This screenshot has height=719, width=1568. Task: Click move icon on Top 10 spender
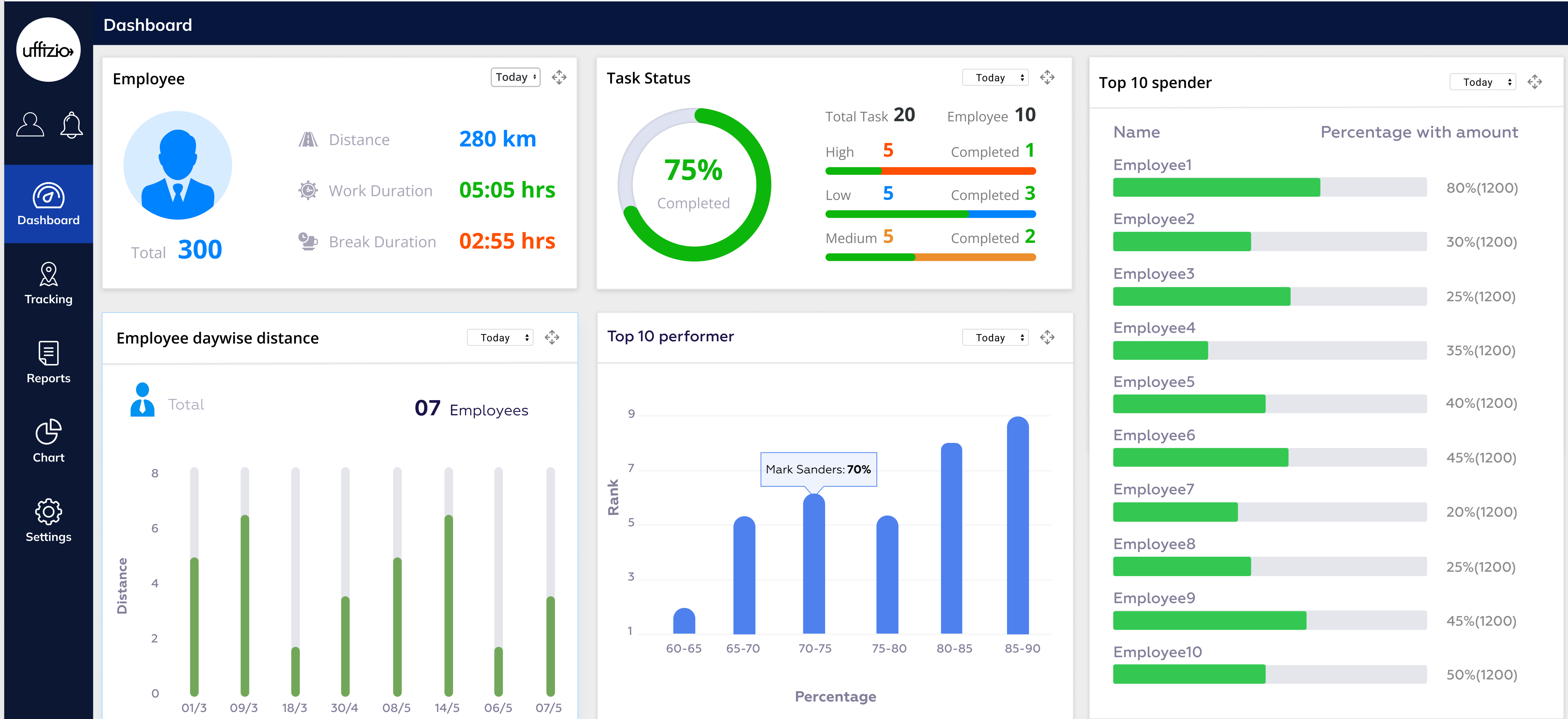[x=1534, y=82]
